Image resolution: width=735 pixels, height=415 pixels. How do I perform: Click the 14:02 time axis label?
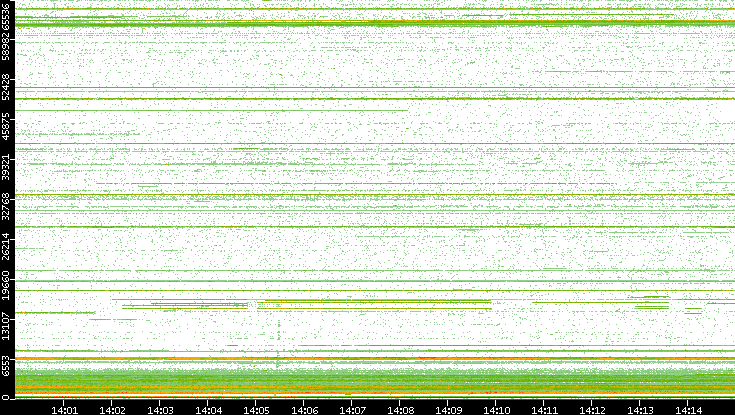[112, 408]
